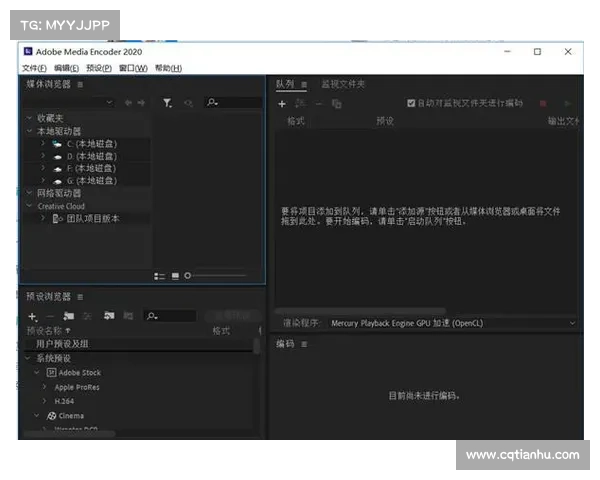This screenshot has height=480, width=600.
Task: Click the thumbnail size zoom slider
Action: pos(215,276)
